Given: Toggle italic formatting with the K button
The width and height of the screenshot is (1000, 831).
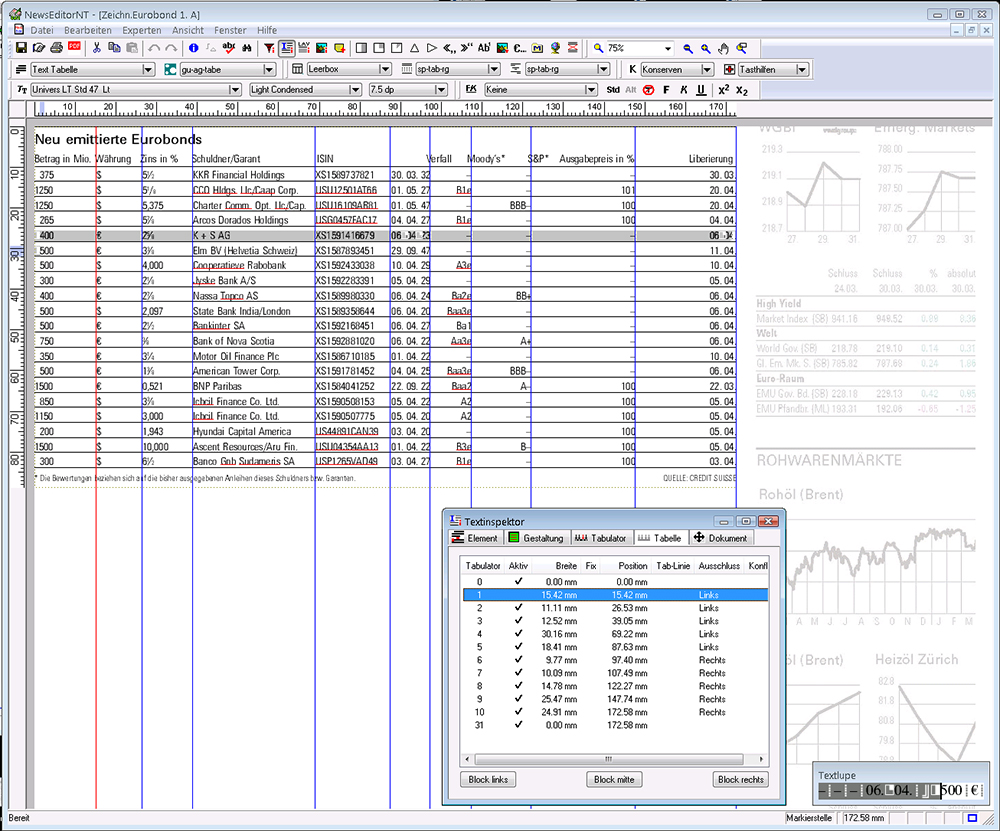Looking at the screenshot, I should [684, 90].
